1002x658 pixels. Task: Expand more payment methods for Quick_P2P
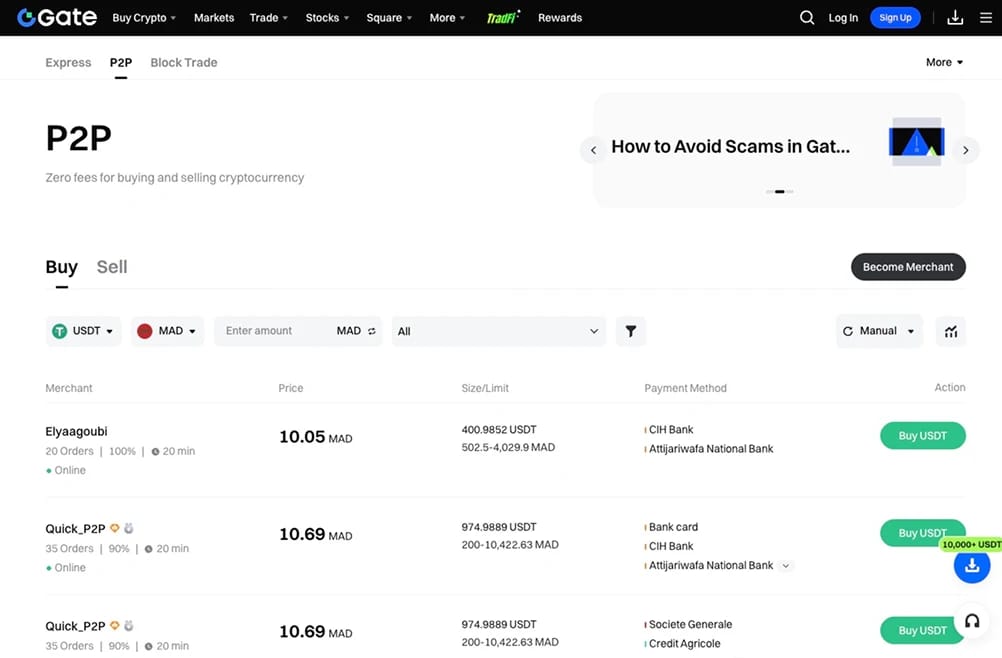tap(786, 565)
